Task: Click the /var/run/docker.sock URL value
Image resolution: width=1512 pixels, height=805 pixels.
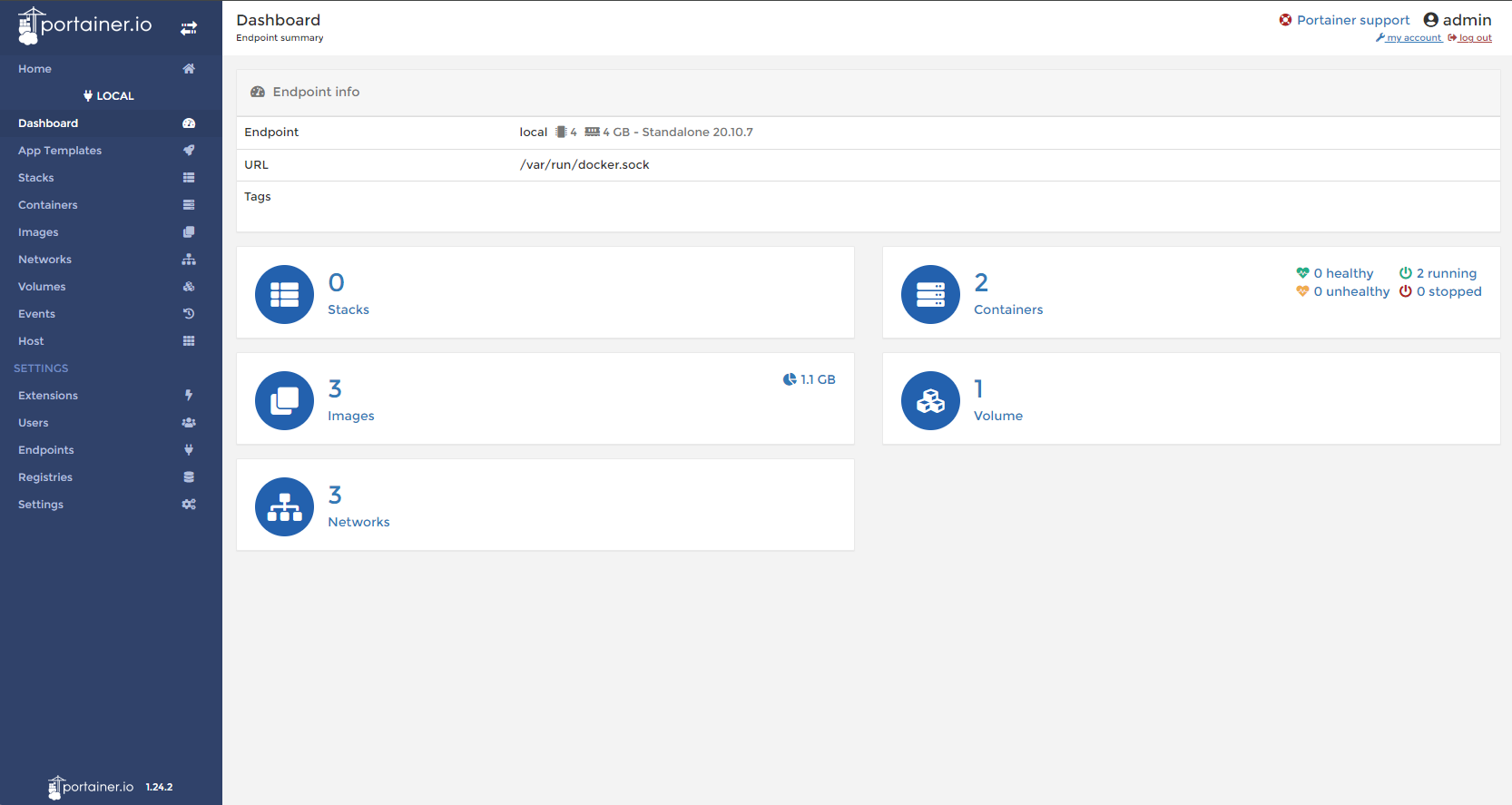Action: [584, 165]
